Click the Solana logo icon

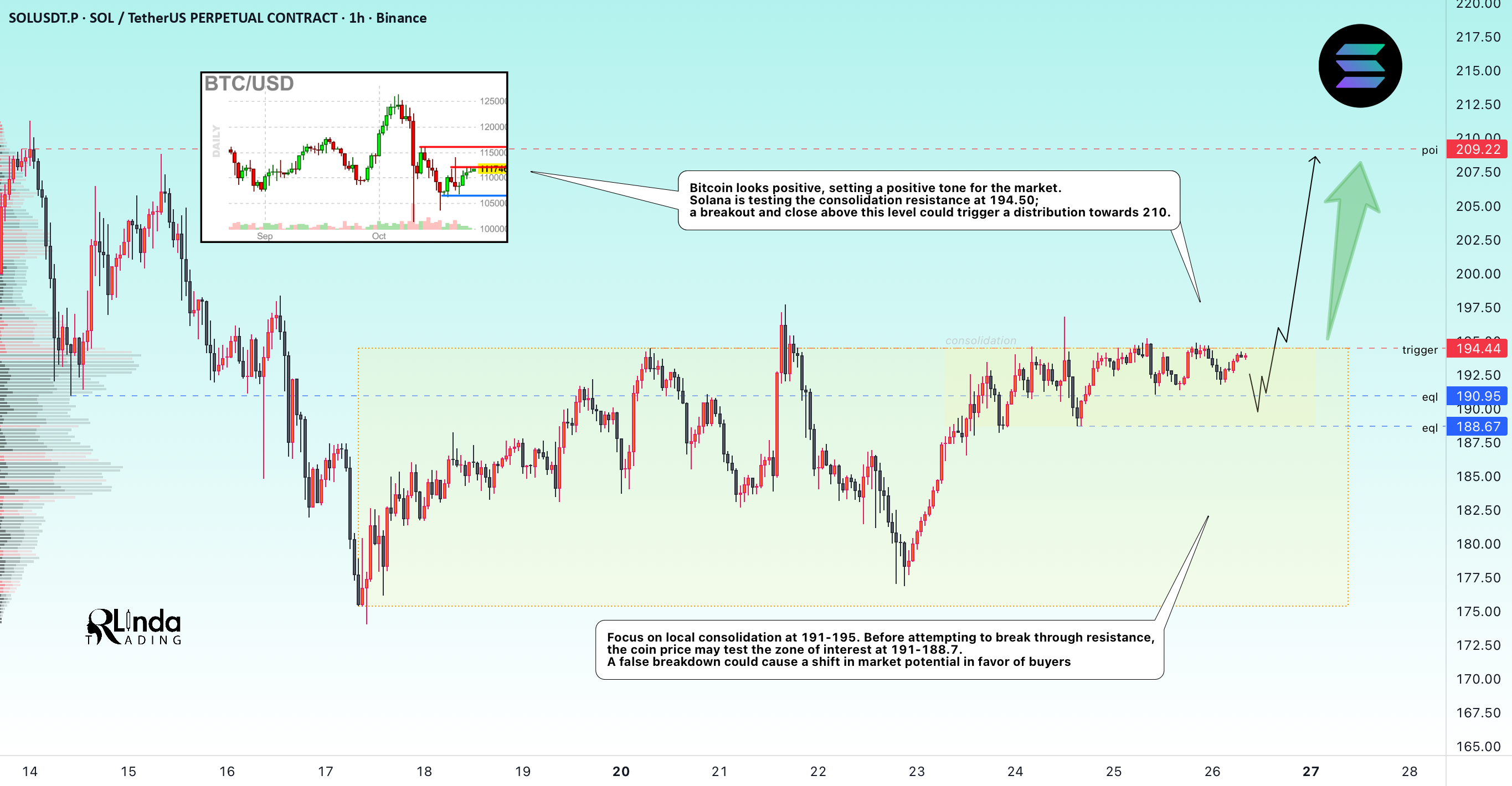[1360, 66]
